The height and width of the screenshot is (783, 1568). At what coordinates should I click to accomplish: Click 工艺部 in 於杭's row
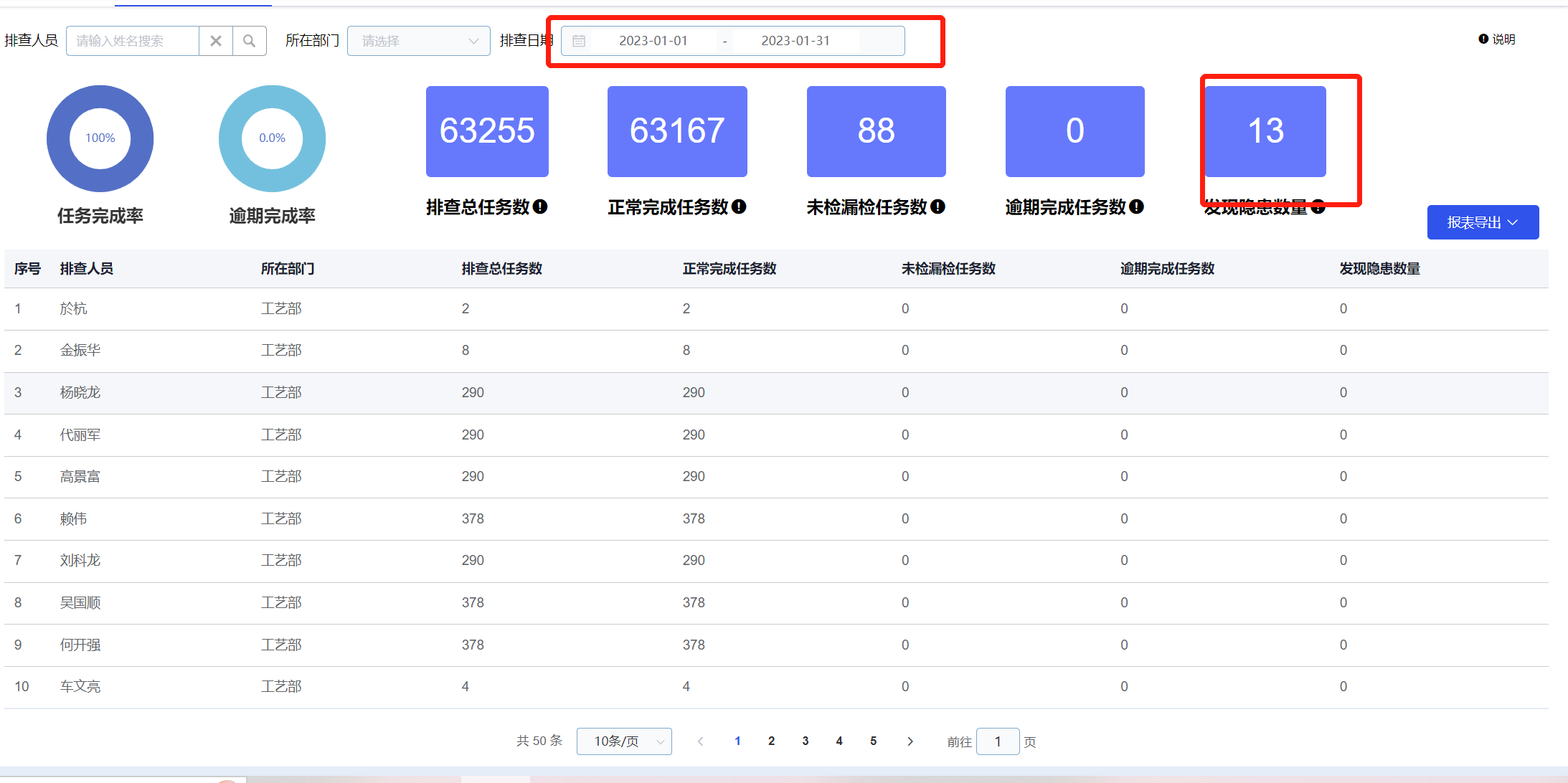pyautogui.click(x=281, y=308)
